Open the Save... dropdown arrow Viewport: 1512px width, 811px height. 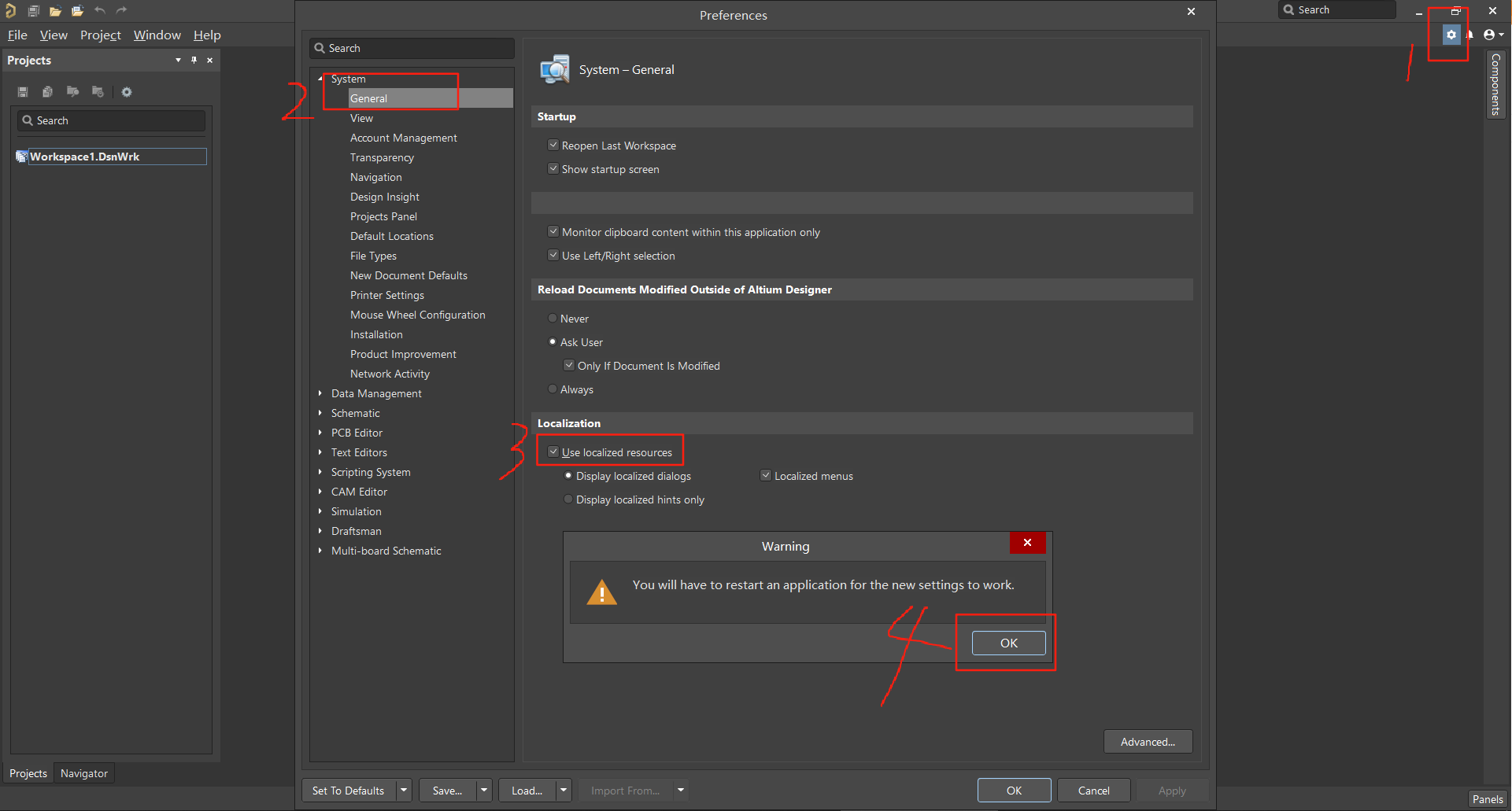(484, 791)
